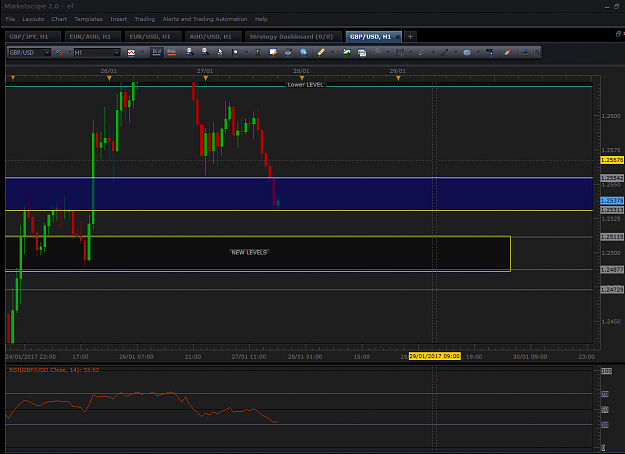Select the NEW LEVELS label

(249, 252)
